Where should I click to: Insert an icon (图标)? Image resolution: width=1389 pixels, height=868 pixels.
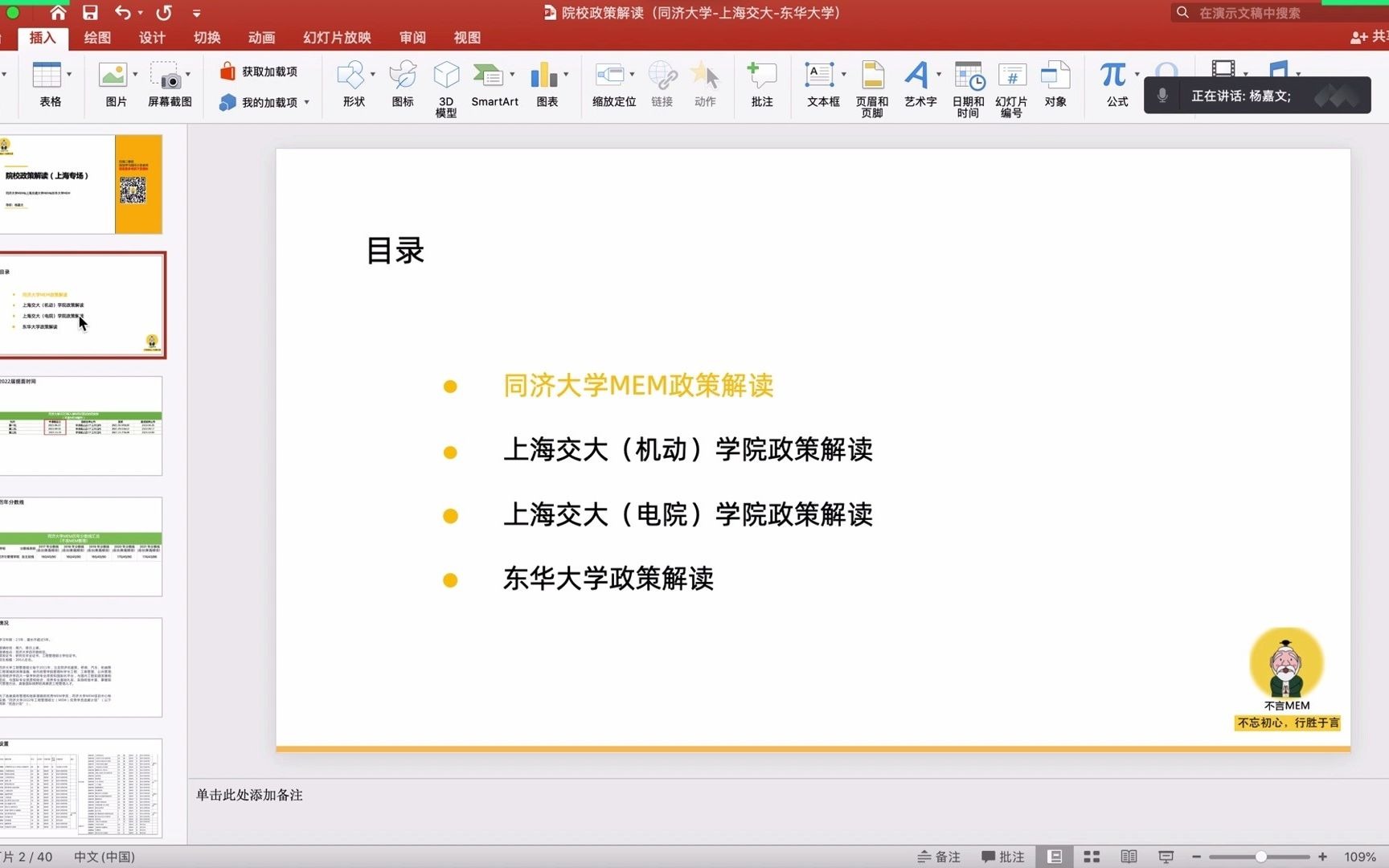pos(403,84)
